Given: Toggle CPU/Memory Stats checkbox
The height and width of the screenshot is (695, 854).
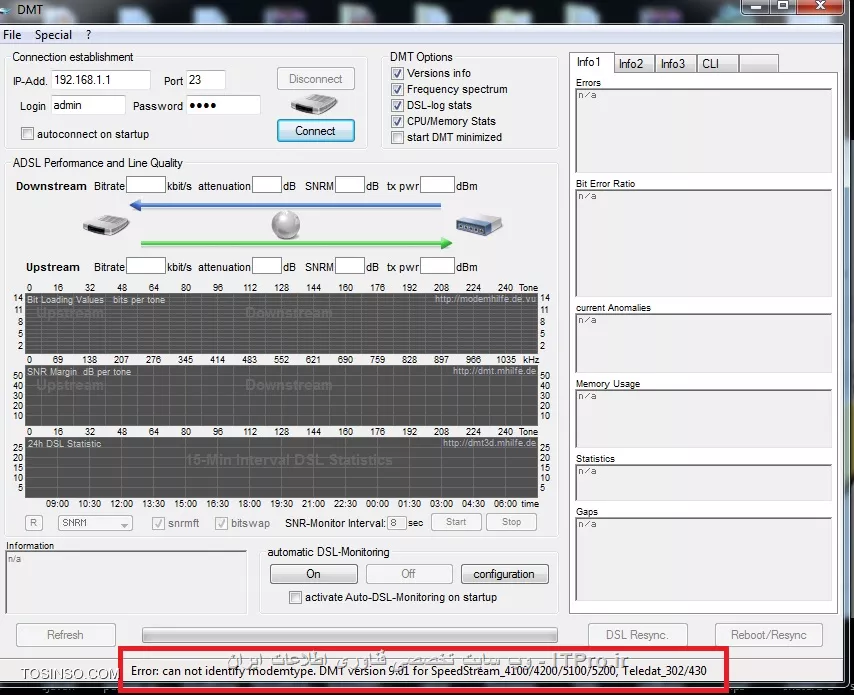Looking at the screenshot, I should tap(398, 121).
